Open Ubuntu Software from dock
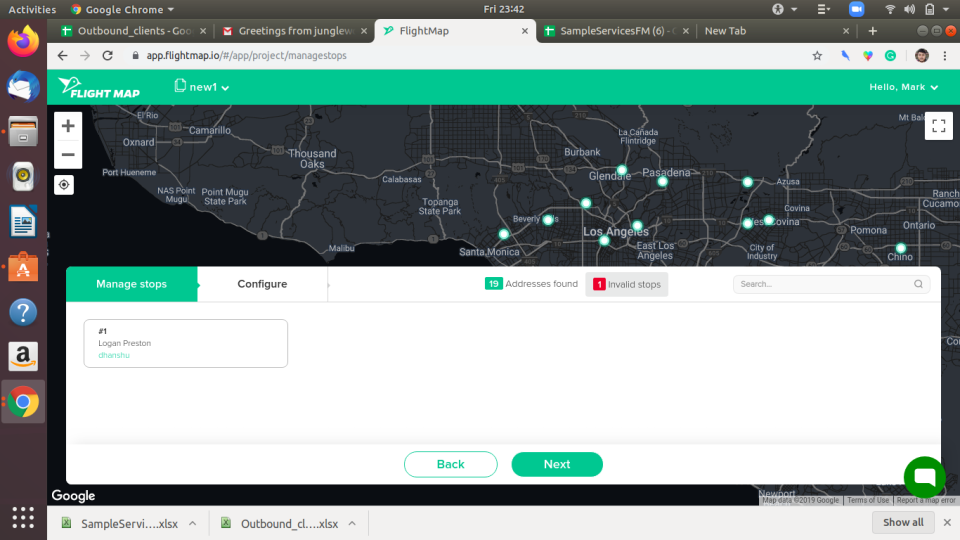The height and width of the screenshot is (540, 960). 23,267
